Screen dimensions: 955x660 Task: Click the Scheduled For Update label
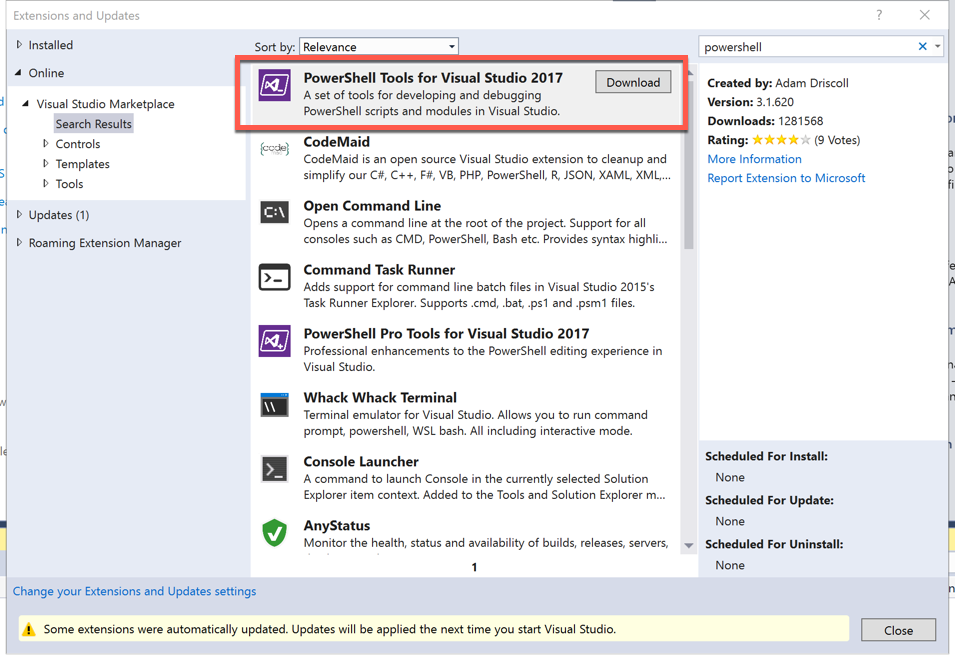[x=769, y=500]
